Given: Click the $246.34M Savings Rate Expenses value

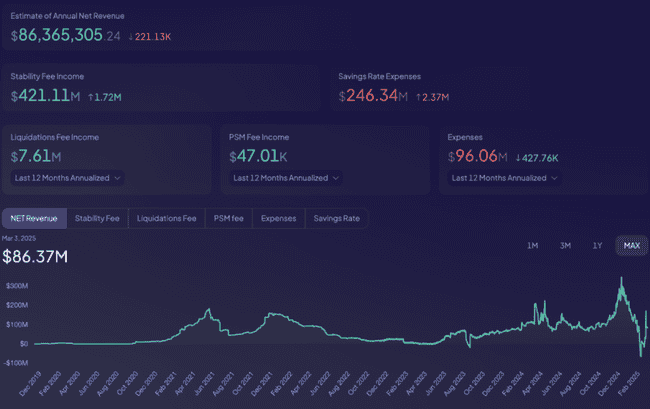Looking at the screenshot, I should (374, 96).
